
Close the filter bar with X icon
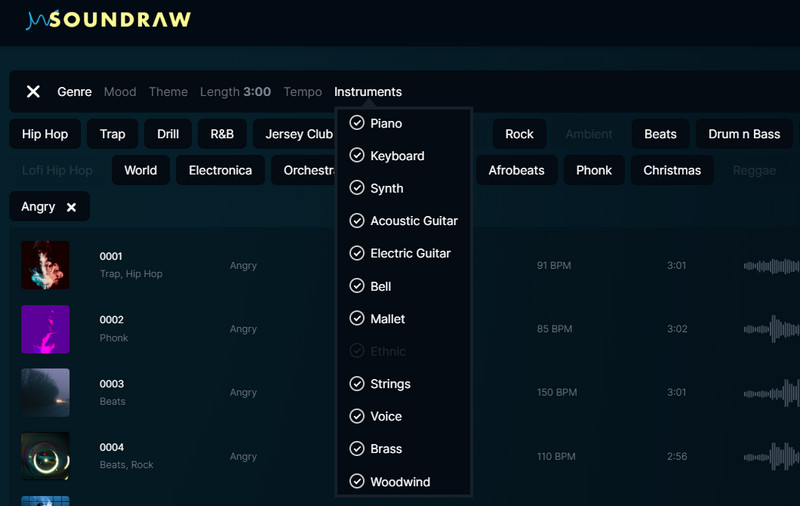33,92
